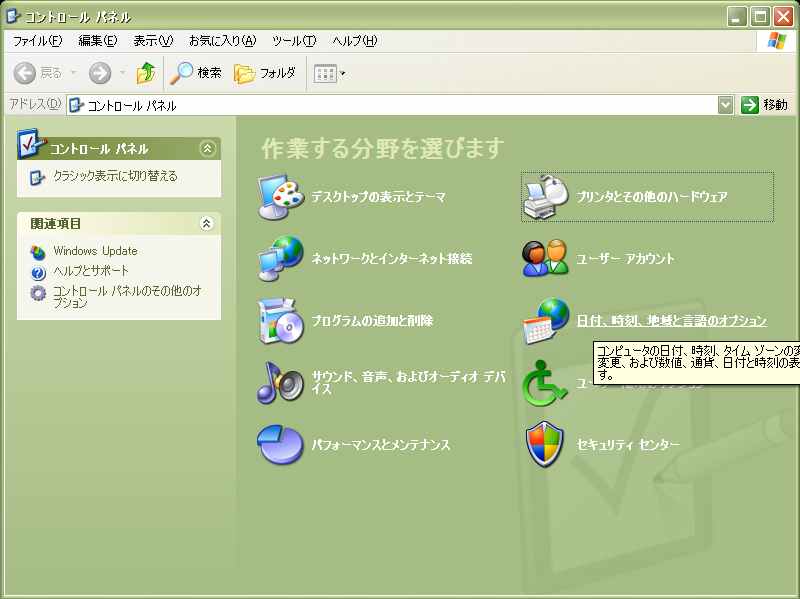Image resolution: width=800 pixels, height=599 pixels.
Task: Collapse the コントロール パネル sidebar section
Action: point(207,149)
